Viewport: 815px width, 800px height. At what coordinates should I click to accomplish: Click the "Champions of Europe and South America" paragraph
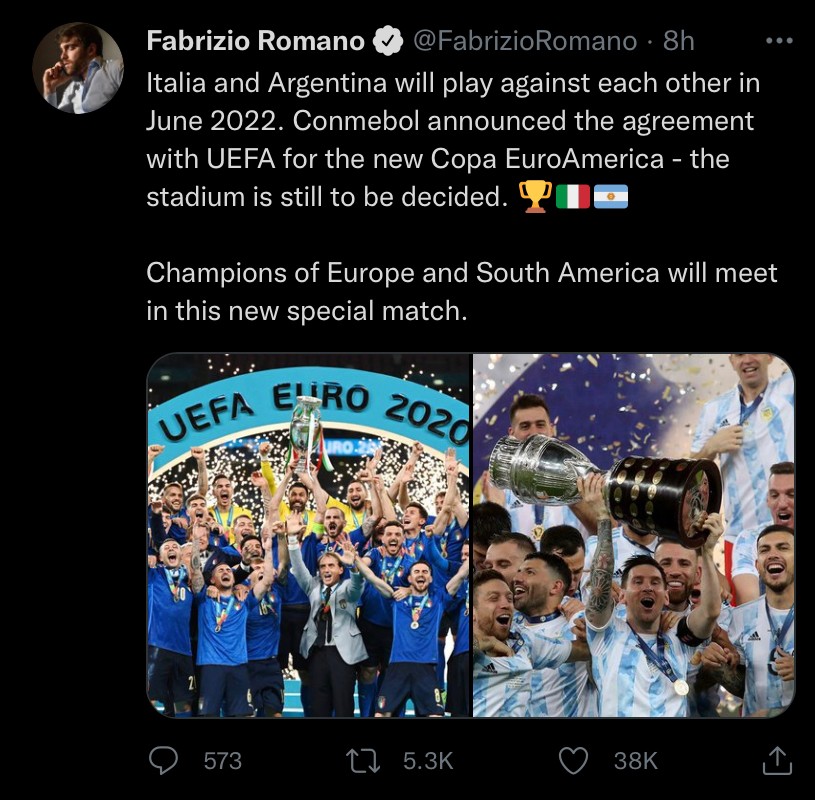tap(461, 291)
